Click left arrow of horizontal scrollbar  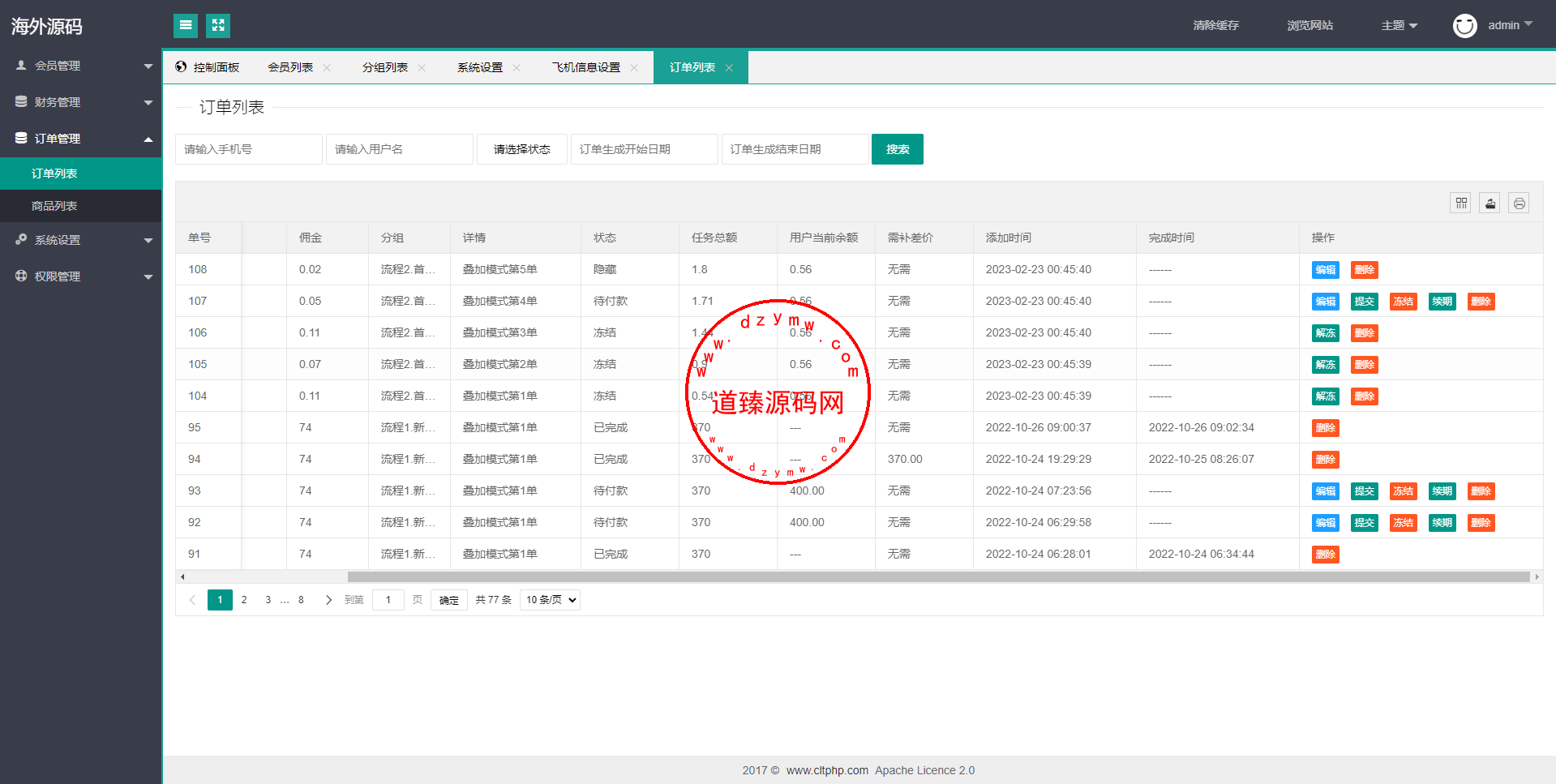[182, 576]
